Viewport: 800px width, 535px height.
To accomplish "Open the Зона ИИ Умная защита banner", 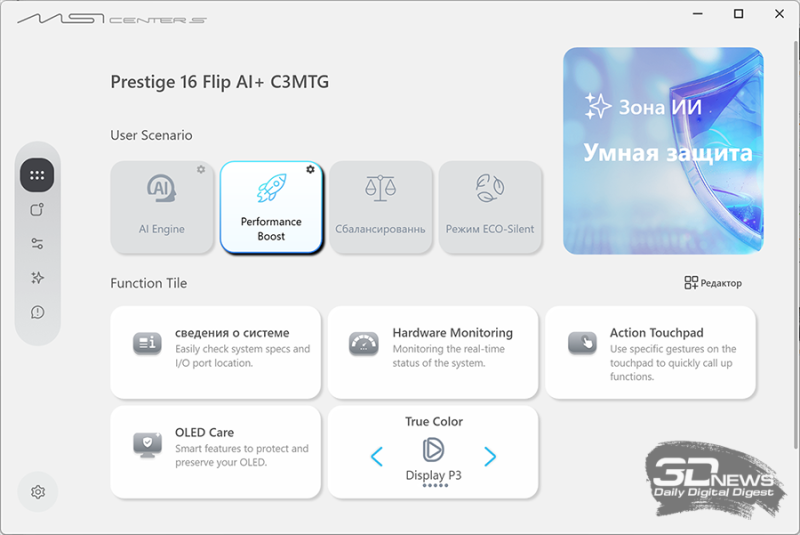I will point(663,151).
